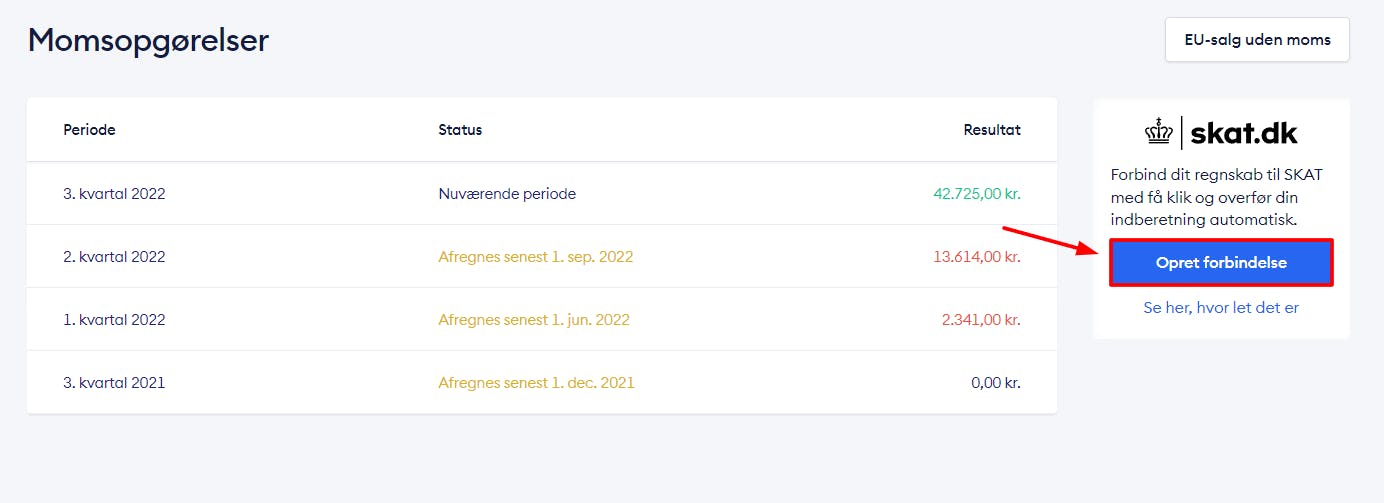This screenshot has height=503, width=1384.
Task: Open the 2. kvartal 2022 period row
Action: [x=542, y=257]
